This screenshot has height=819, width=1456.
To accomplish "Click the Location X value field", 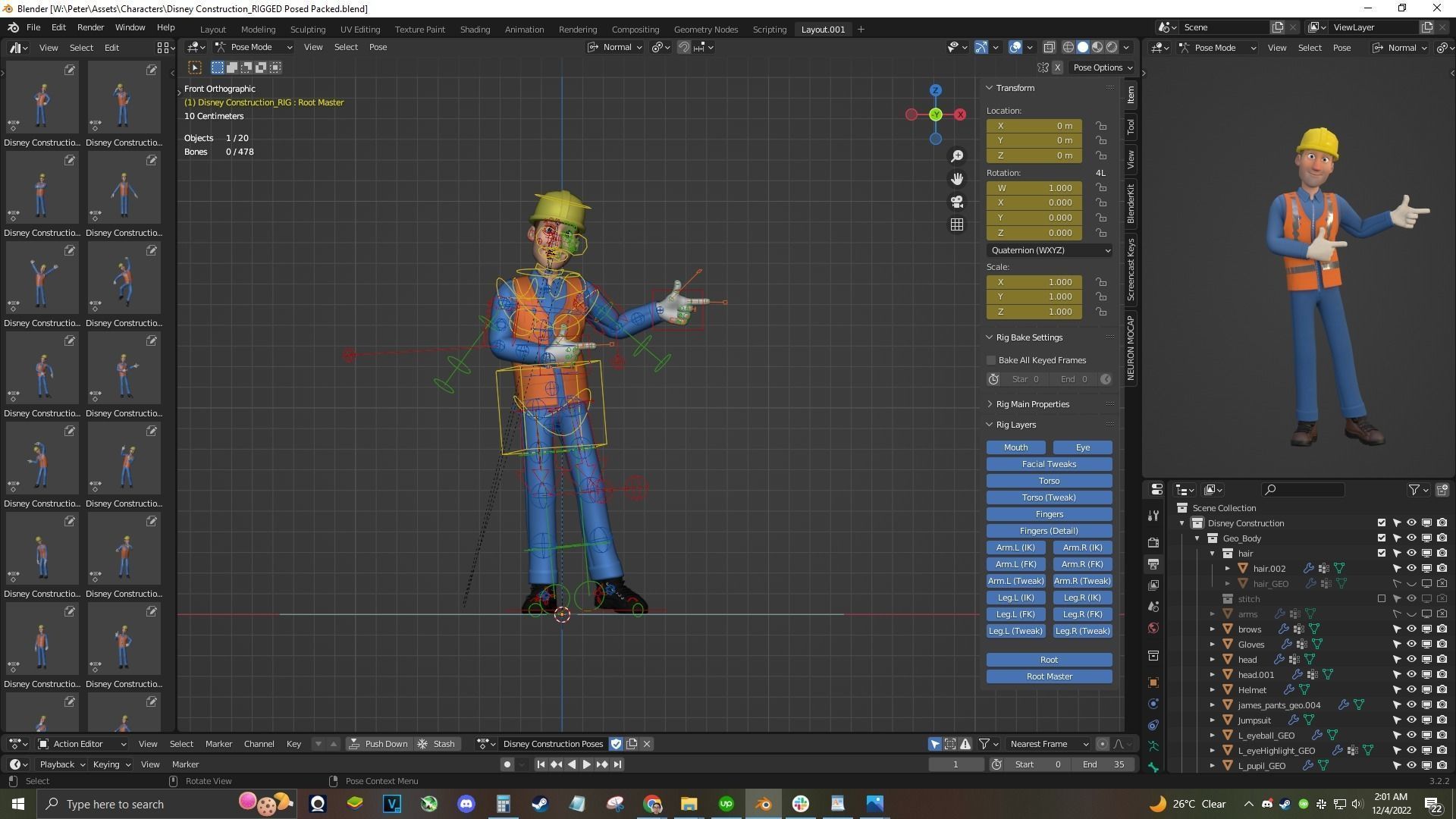I will click(x=1034, y=126).
